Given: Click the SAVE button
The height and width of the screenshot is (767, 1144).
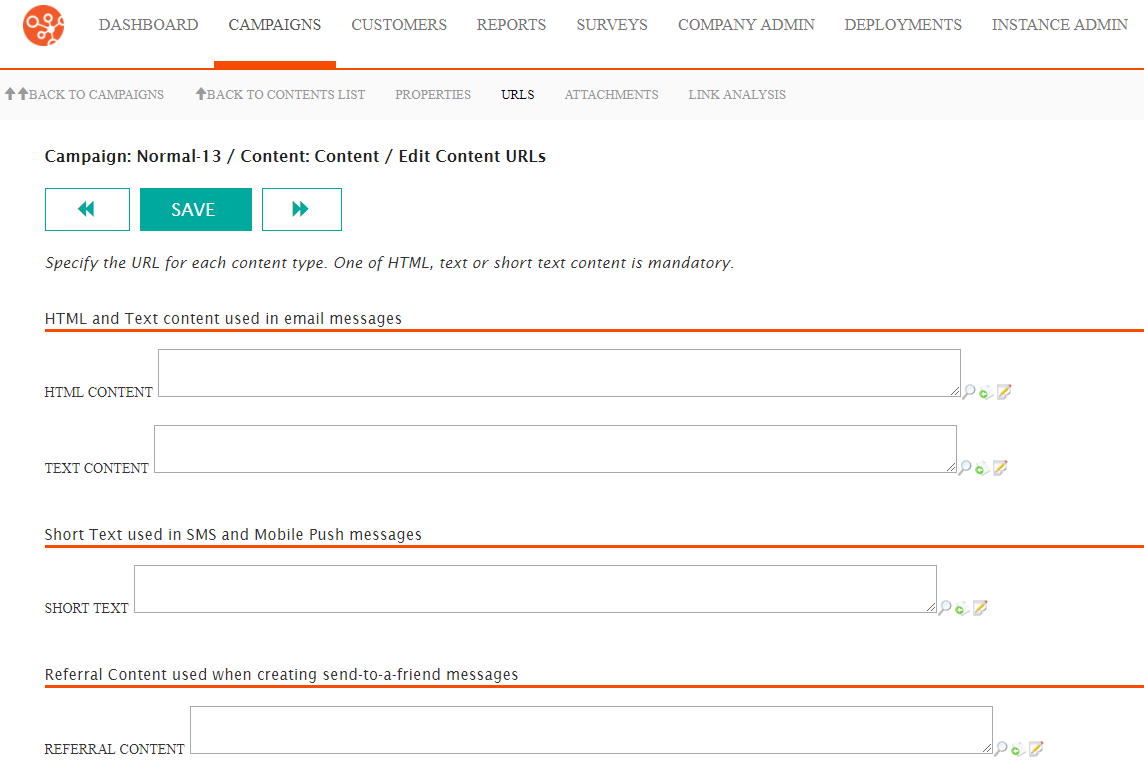Looking at the screenshot, I should [x=196, y=209].
